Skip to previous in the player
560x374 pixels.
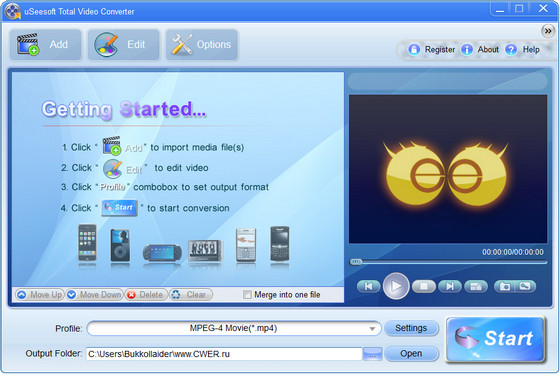pyautogui.click(x=368, y=286)
